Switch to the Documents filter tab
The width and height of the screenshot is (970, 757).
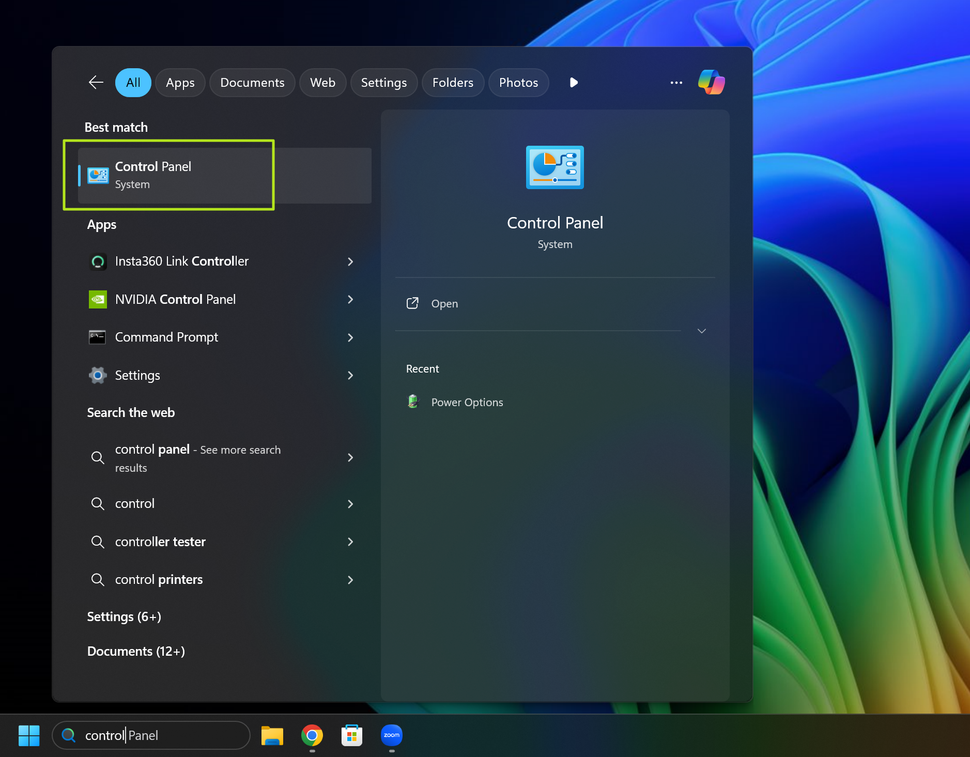252,82
